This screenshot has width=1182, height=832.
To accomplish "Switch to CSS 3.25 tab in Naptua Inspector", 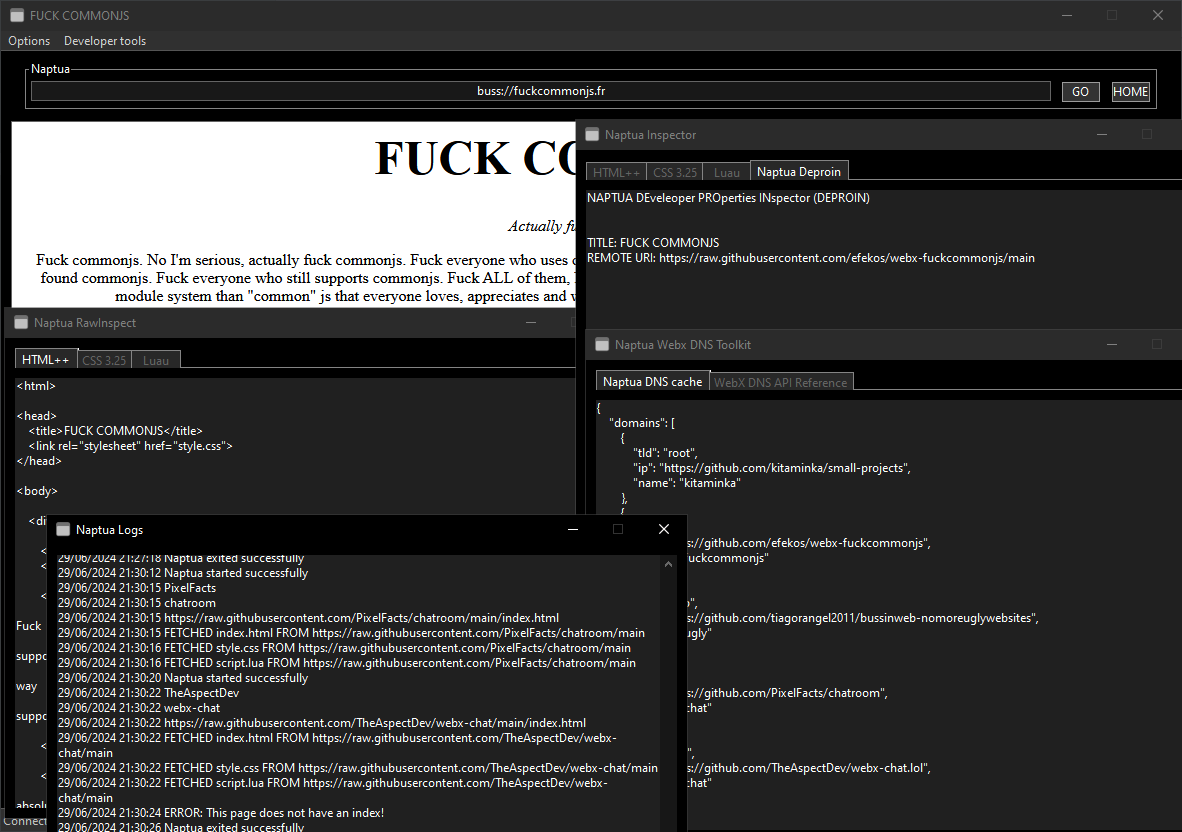I will (x=675, y=173).
